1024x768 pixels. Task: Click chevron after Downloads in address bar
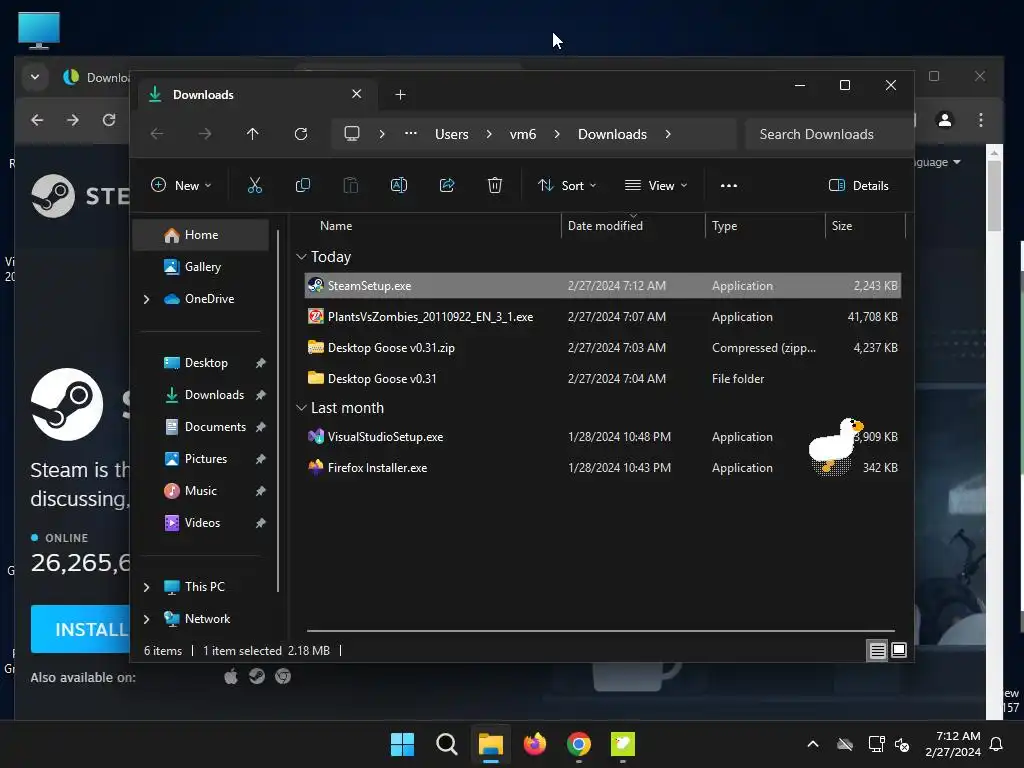(667, 134)
